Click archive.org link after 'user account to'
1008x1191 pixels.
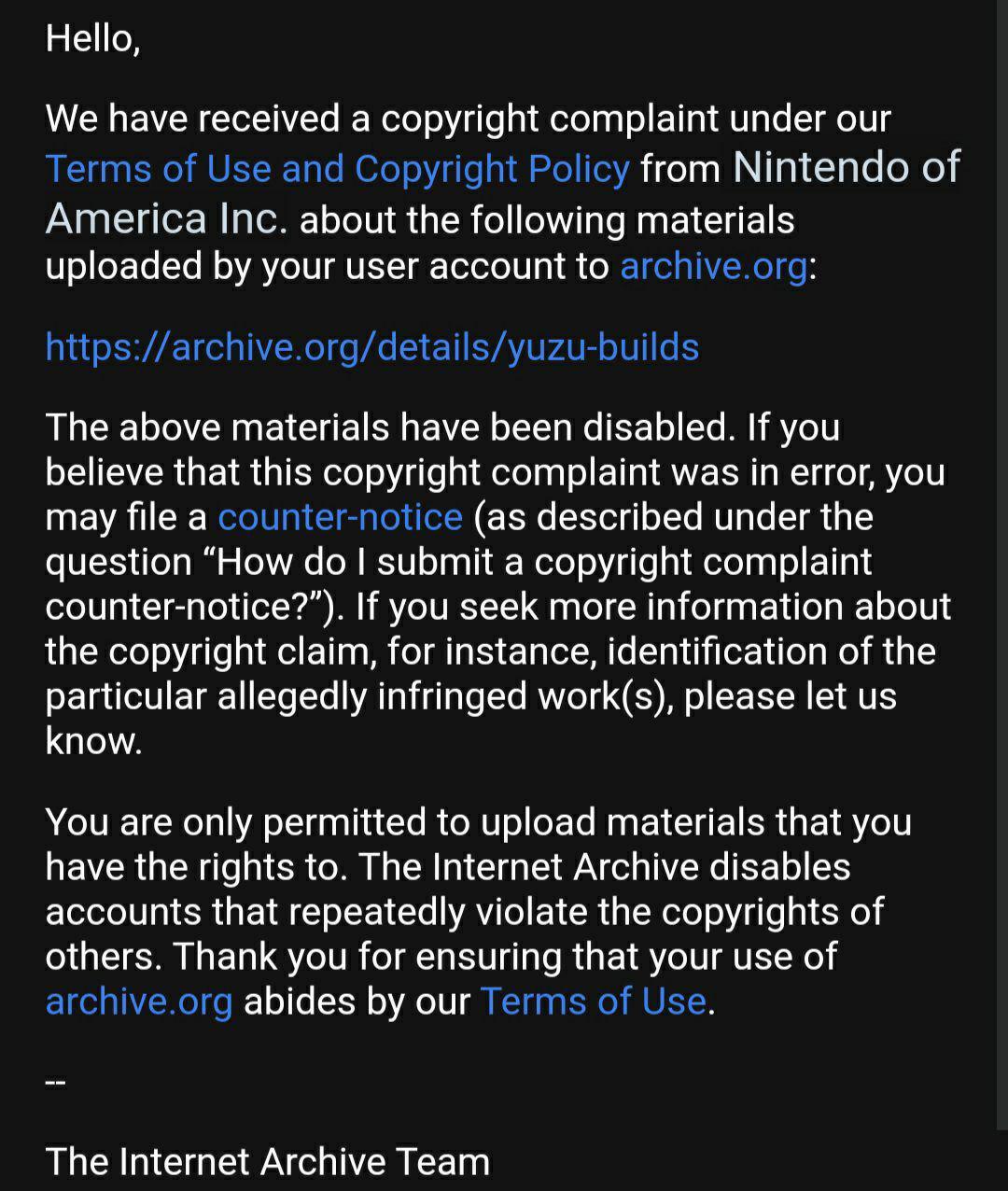point(713,266)
